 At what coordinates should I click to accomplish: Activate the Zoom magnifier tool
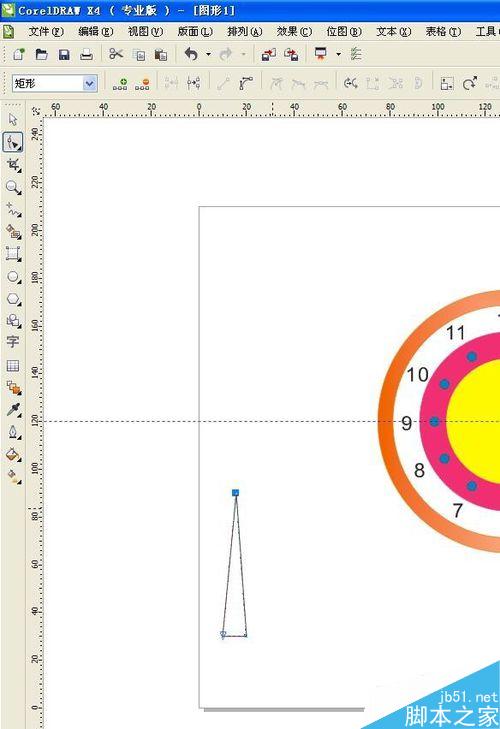[x=13, y=187]
